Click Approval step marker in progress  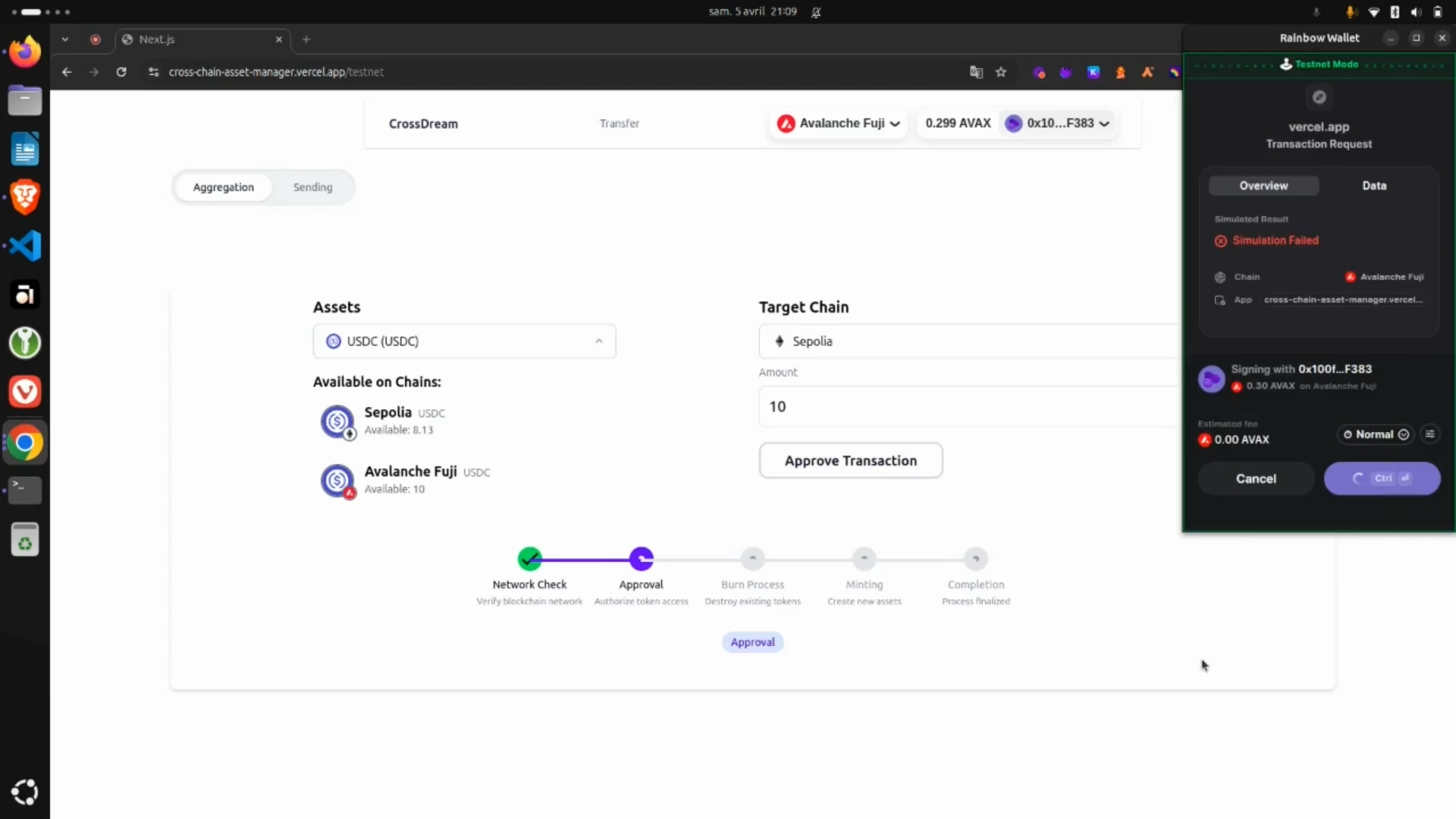(641, 559)
